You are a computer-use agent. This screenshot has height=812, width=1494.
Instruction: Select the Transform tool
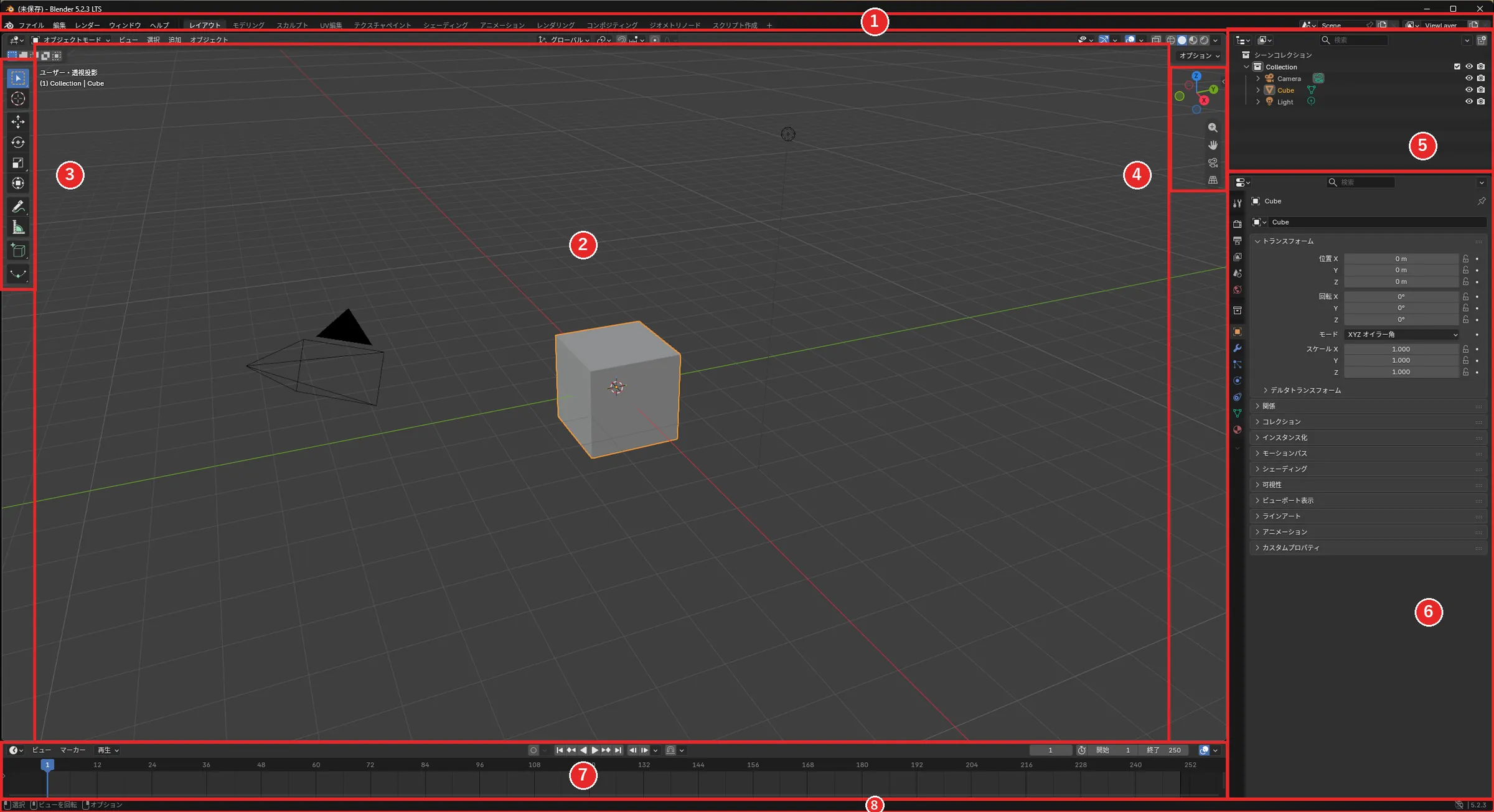tap(18, 184)
